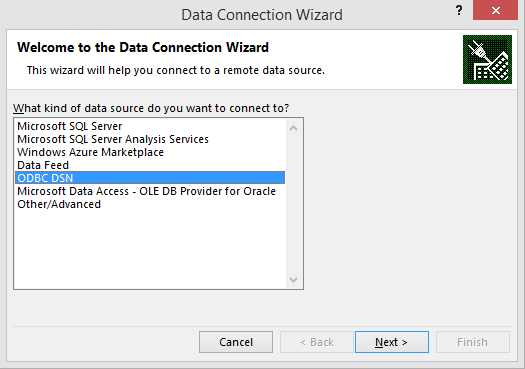Screen dimensions: 525x369
Task: Close the Data Connection Wizard dialog
Action: tap(495, 10)
